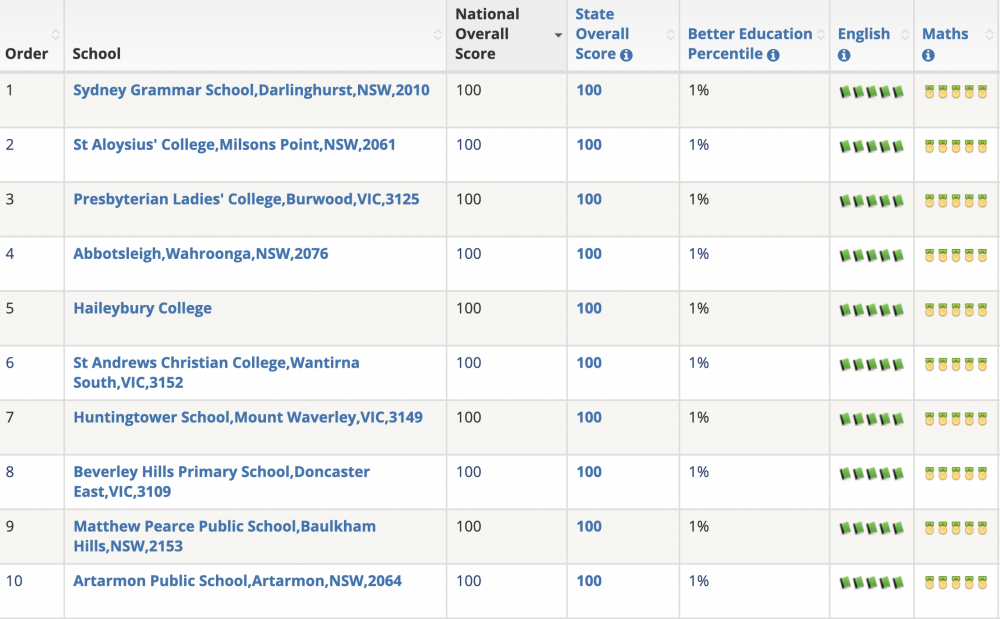
Task: Toggle the National Overall Score descending sort arrow
Action: 558,35
